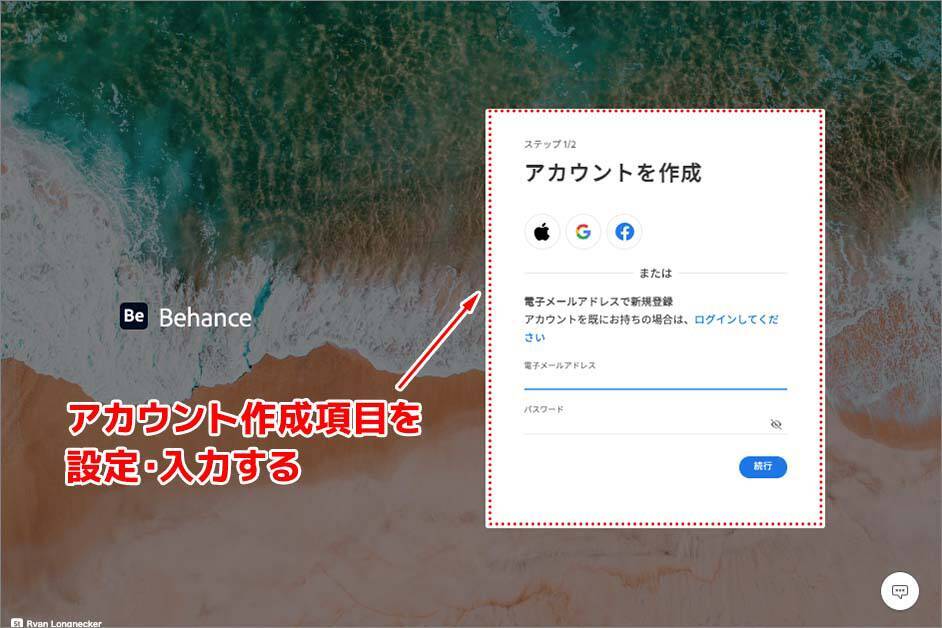Viewport: 942px width, 628px height.
Task: Click the Behance wordmark text
Action: coord(205,318)
